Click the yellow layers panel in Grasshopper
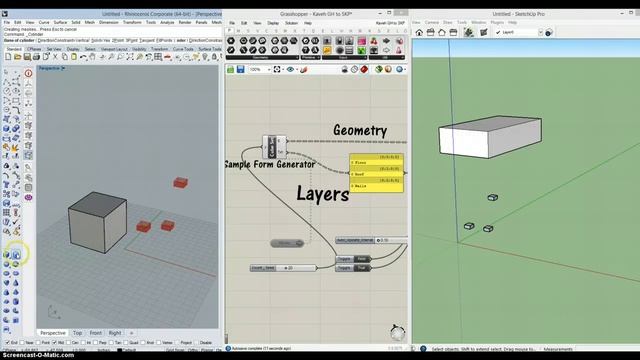Image resolution: width=640 pixels, height=360 pixels. coord(376,173)
